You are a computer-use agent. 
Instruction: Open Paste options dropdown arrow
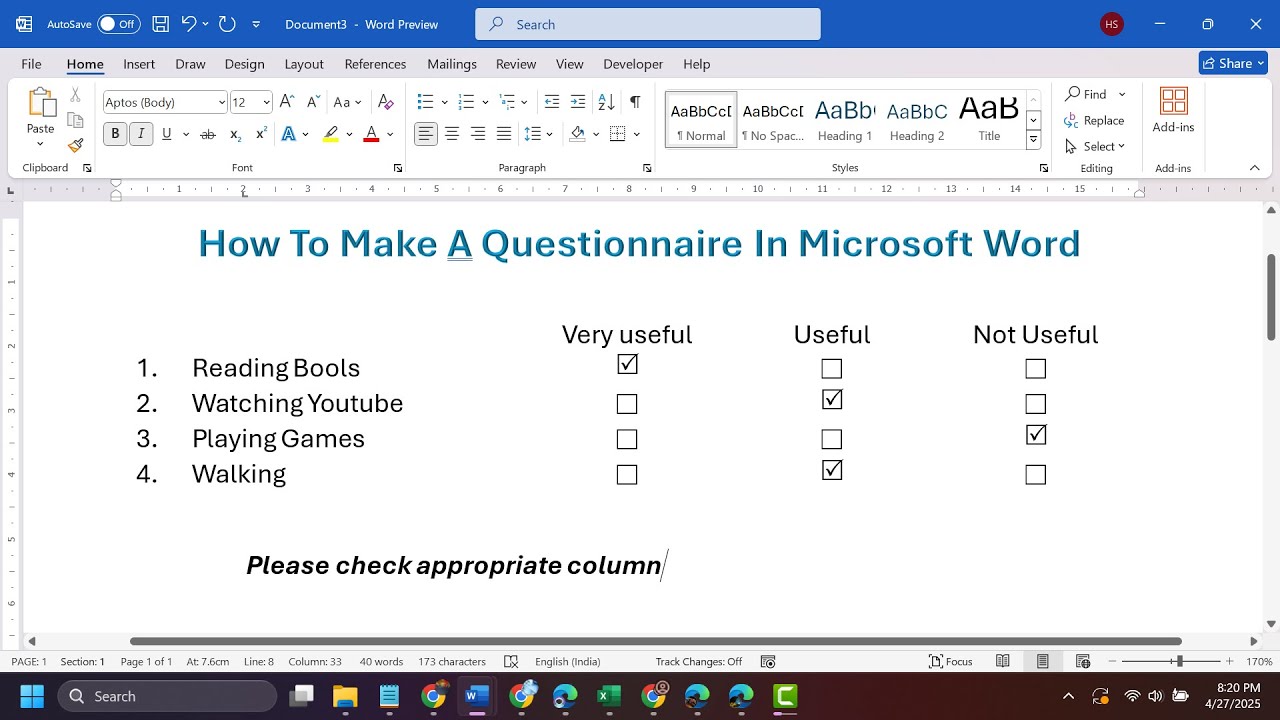[40, 144]
